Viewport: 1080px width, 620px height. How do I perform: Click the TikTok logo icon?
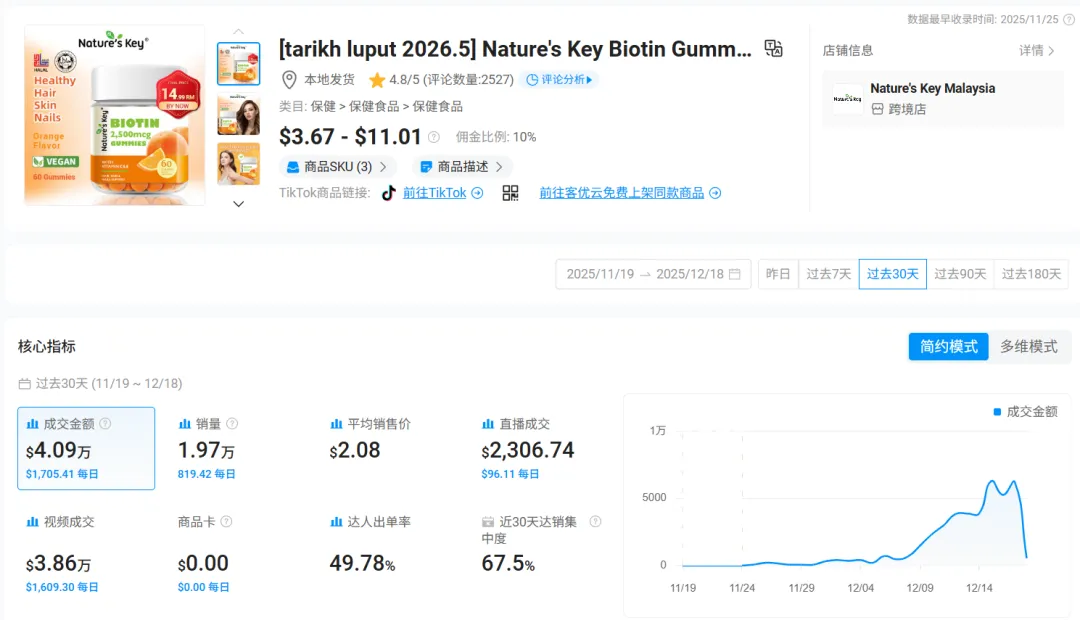(389, 193)
